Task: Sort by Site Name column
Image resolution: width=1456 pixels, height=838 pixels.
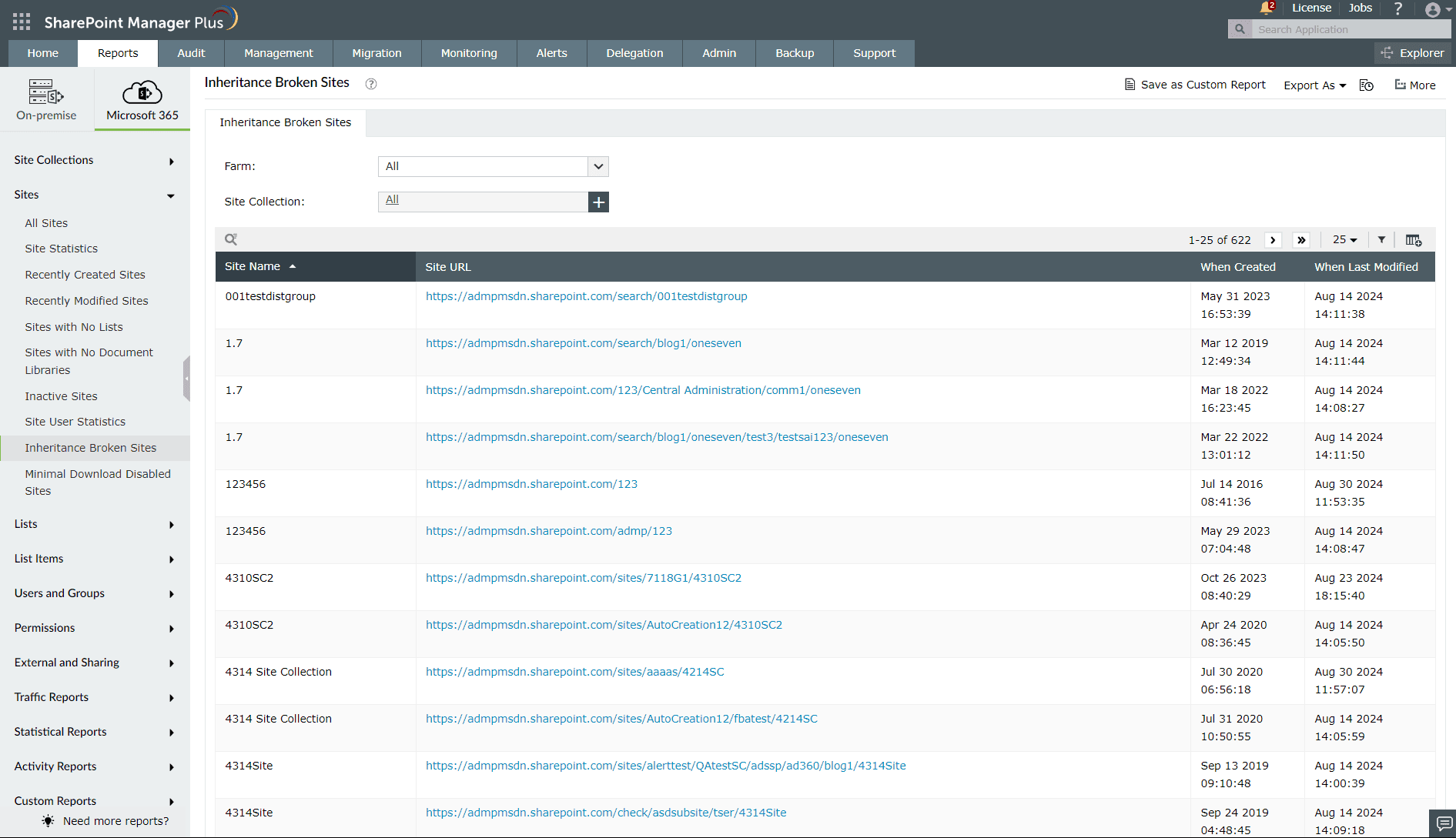Action: tap(316, 267)
